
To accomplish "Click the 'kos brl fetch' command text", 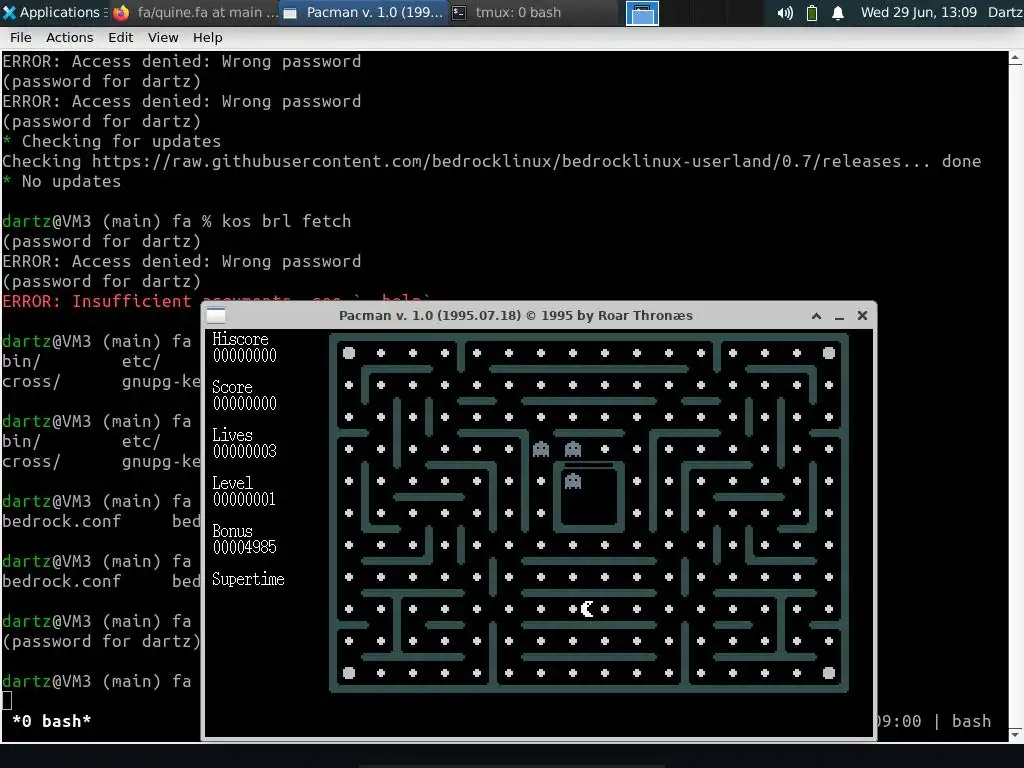I will 286,221.
